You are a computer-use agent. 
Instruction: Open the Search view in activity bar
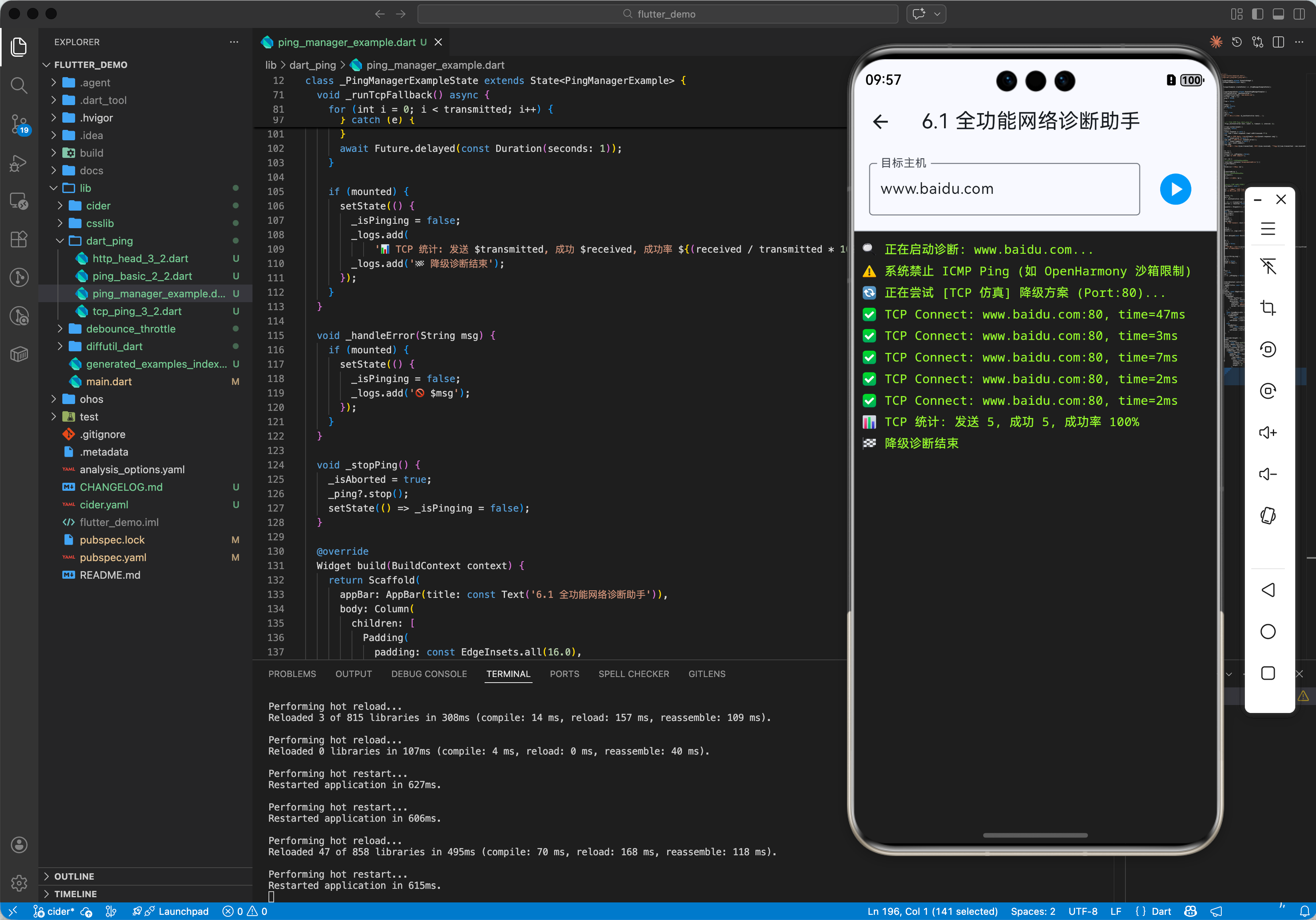coord(19,86)
